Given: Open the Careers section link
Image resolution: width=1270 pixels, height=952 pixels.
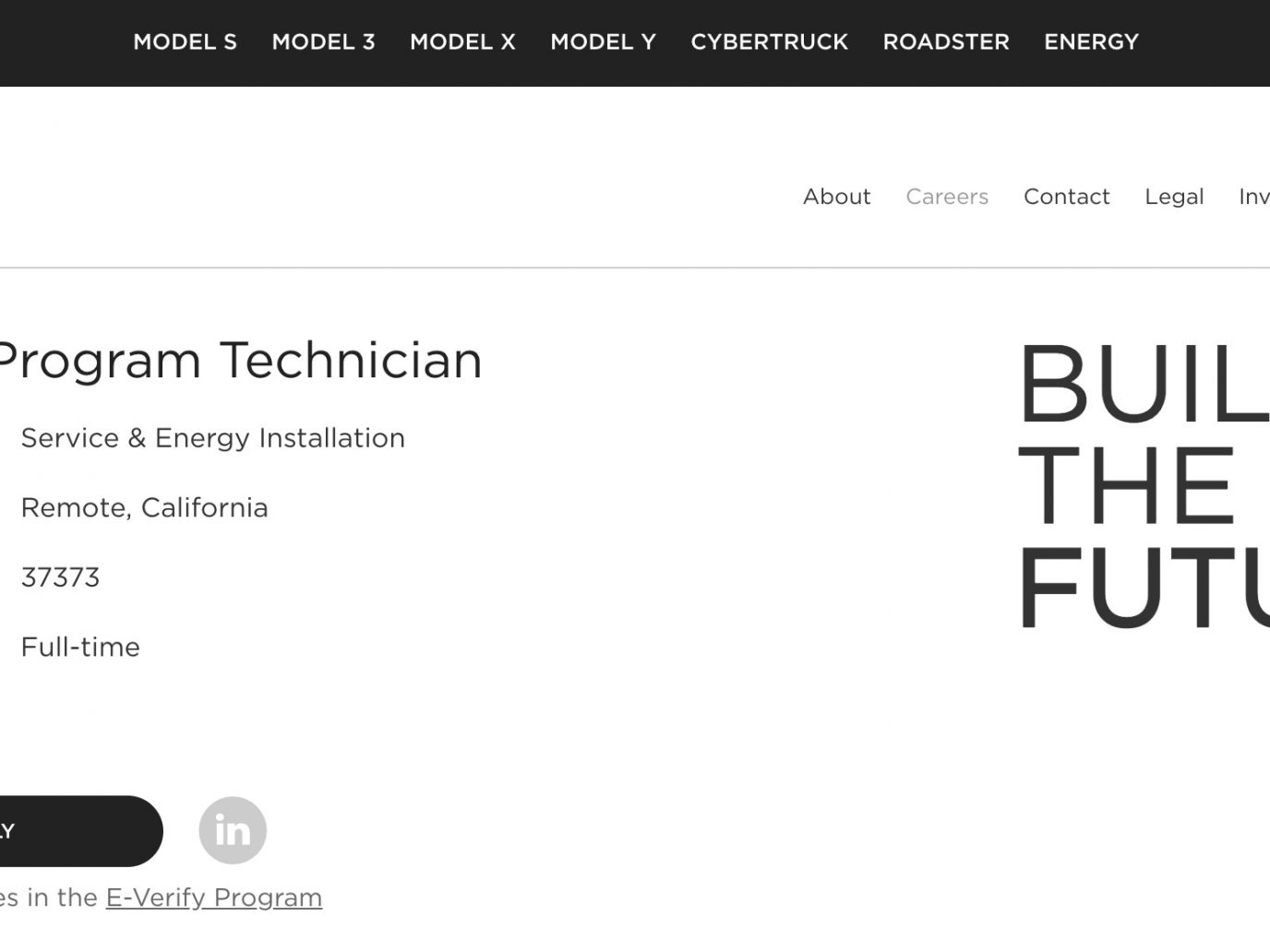Looking at the screenshot, I should 947,196.
